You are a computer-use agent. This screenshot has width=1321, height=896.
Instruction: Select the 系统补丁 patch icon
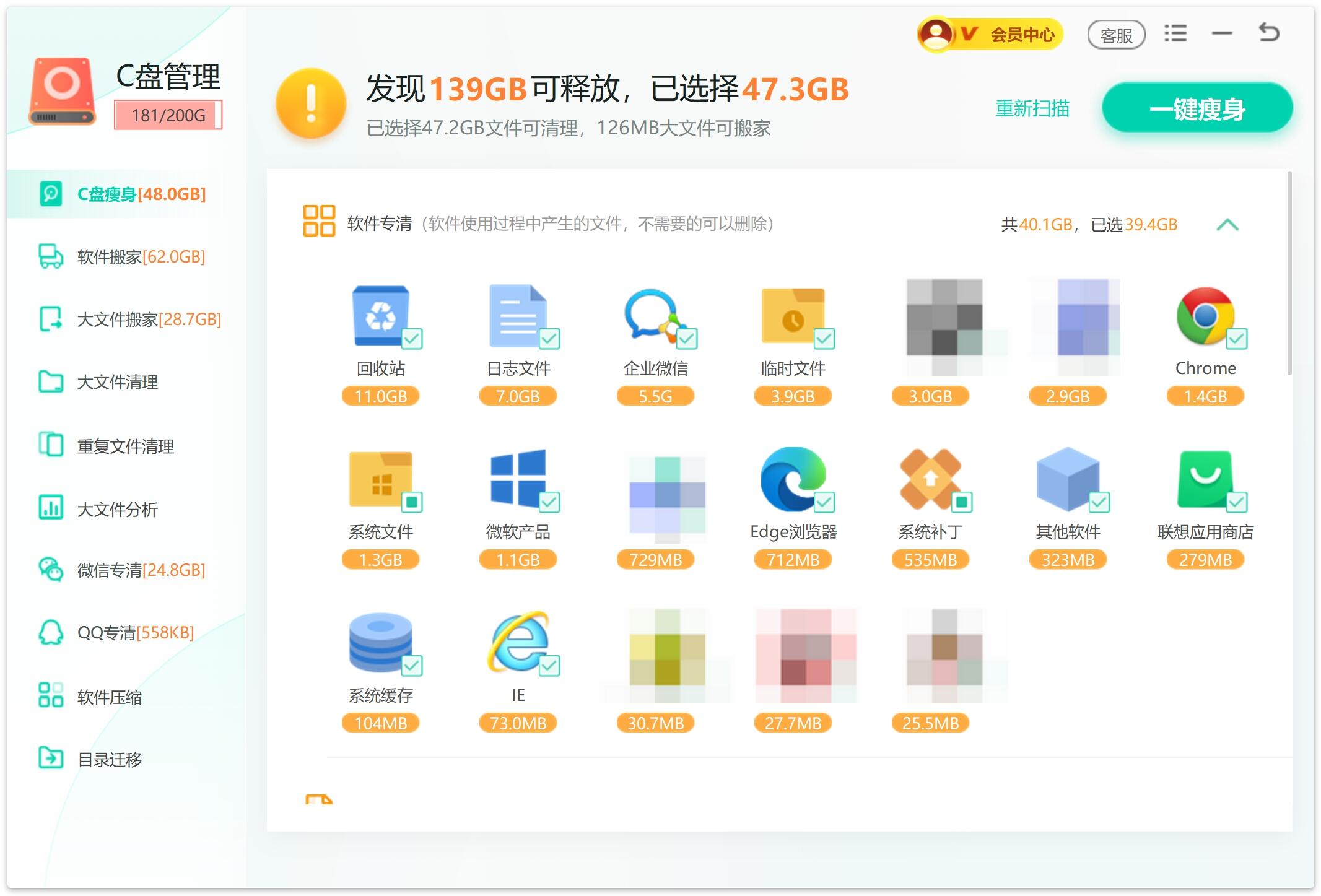coord(930,479)
